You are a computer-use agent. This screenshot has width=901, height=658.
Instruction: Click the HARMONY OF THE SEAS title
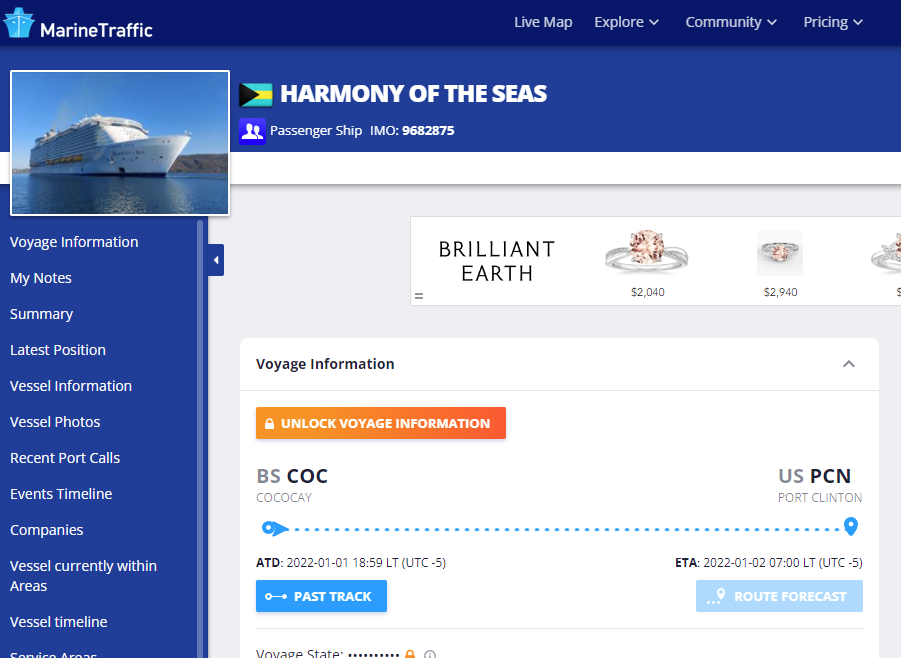[414, 94]
